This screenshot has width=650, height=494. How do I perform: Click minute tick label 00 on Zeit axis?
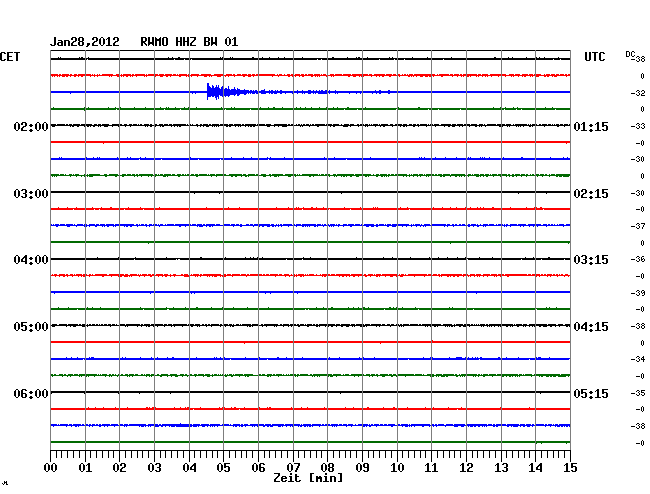click(x=51, y=467)
